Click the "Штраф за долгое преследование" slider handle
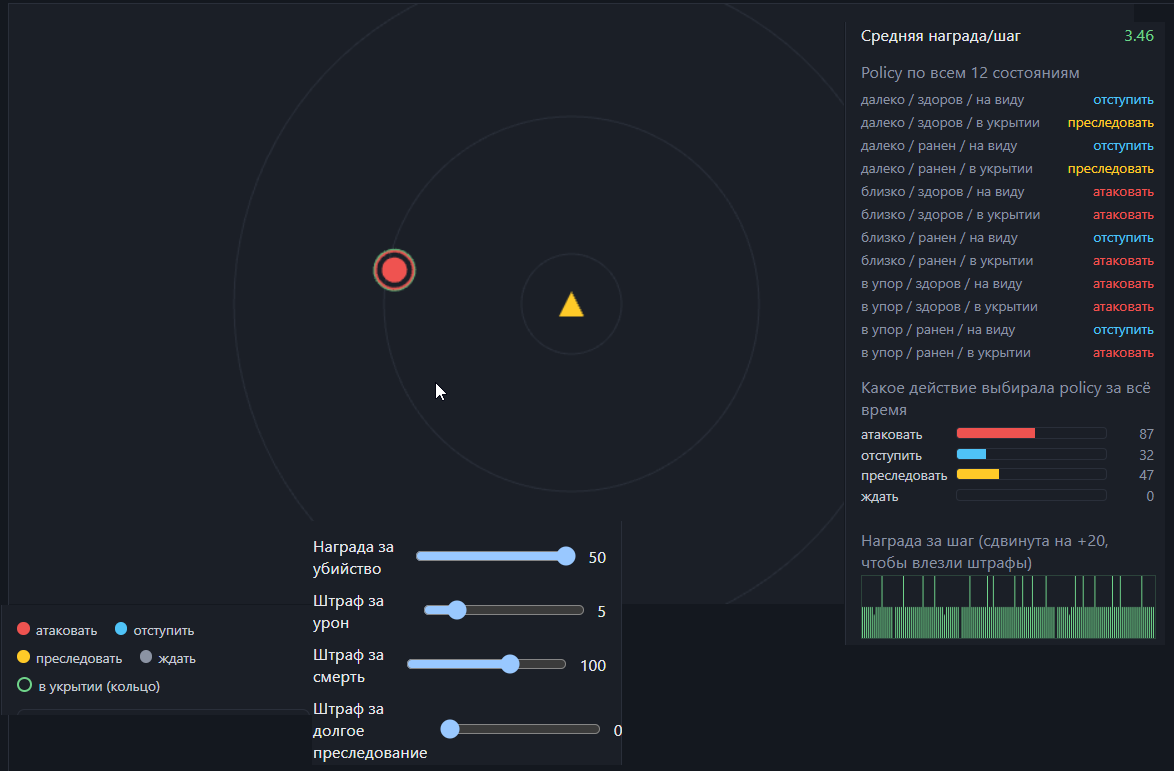1174x771 pixels. [x=450, y=729]
